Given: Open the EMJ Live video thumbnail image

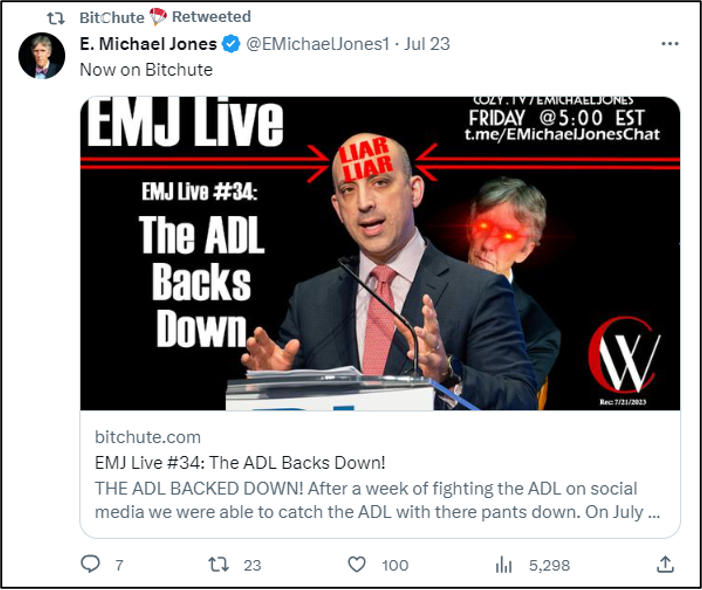Looking at the screenshot, I should 380,253.
